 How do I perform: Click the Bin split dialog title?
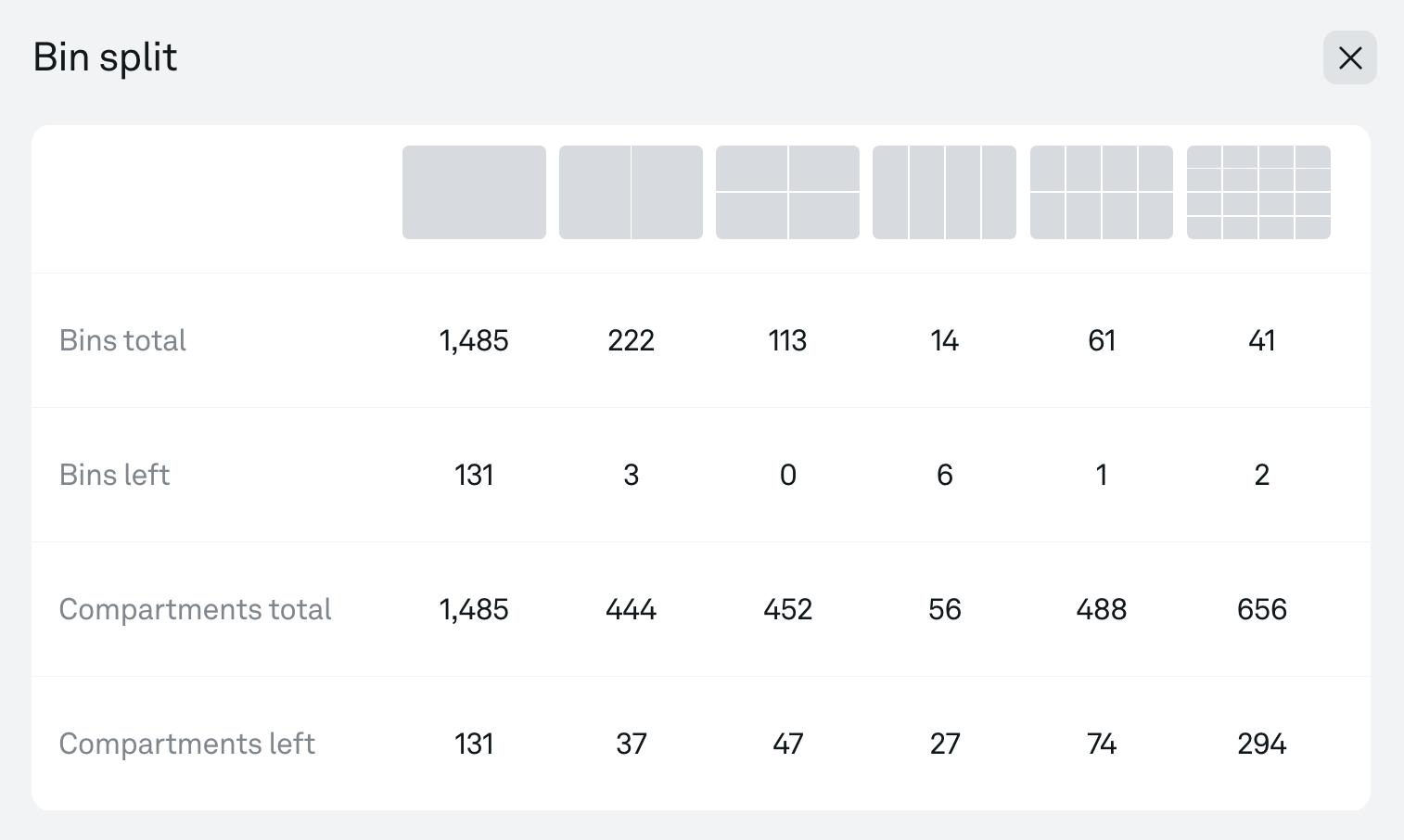(105, 57)
